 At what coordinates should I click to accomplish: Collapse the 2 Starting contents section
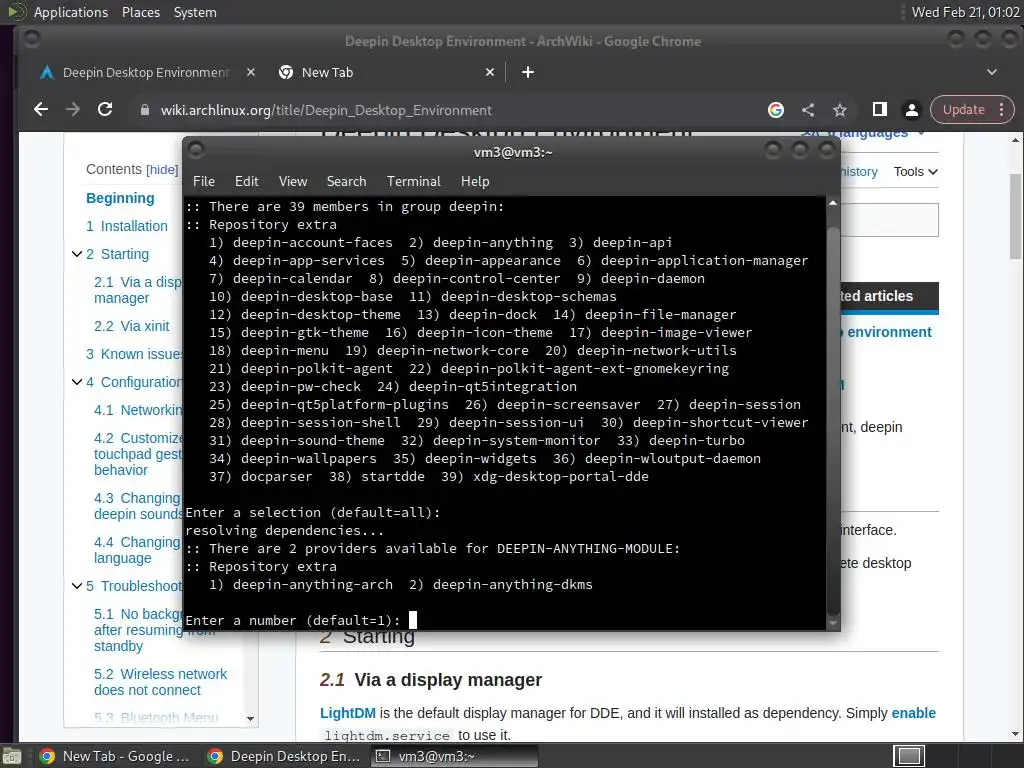tap(76, 254)
